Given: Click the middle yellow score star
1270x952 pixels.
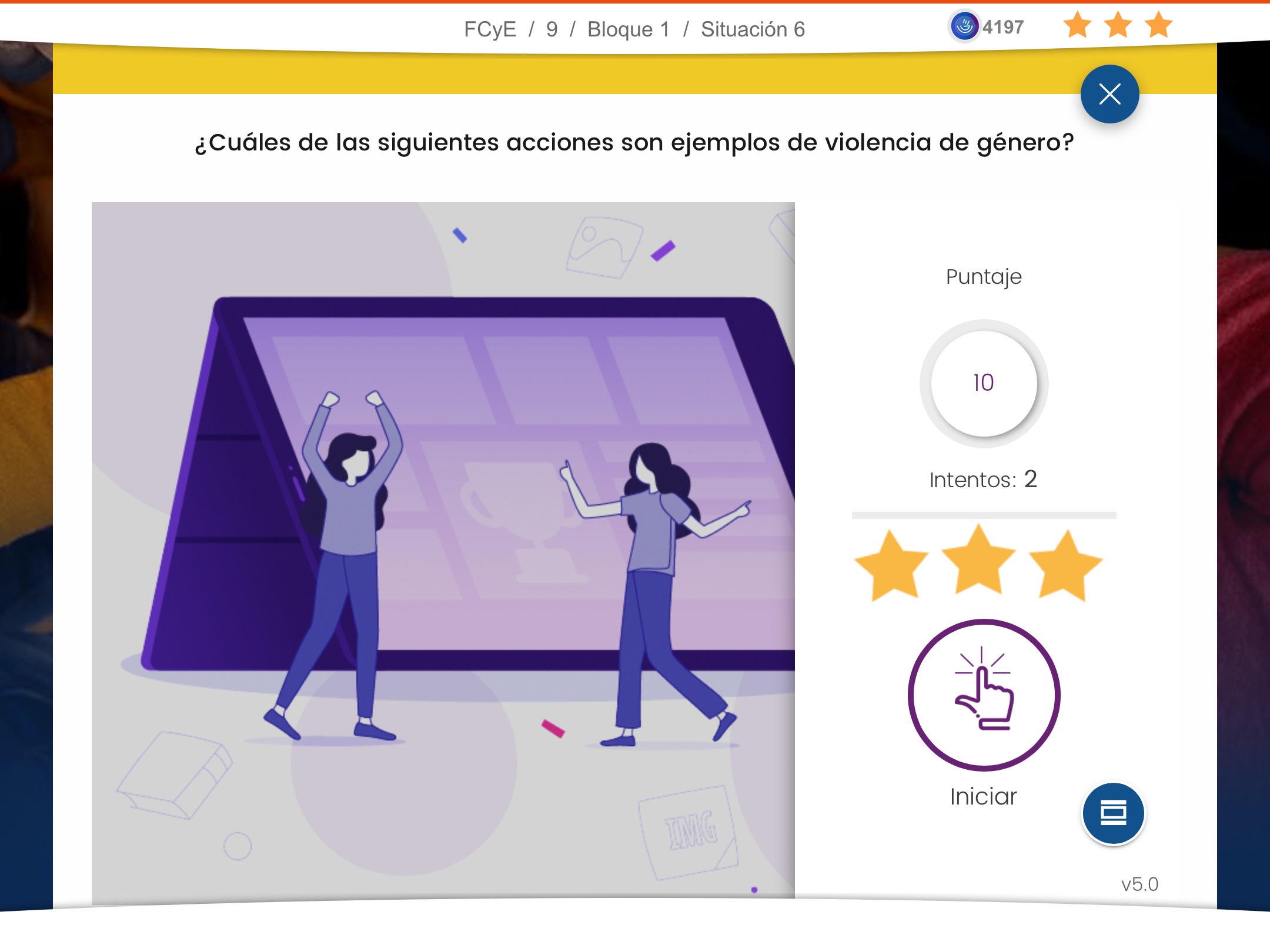Looking at the screenshot, I should click(x=978, y=561).
